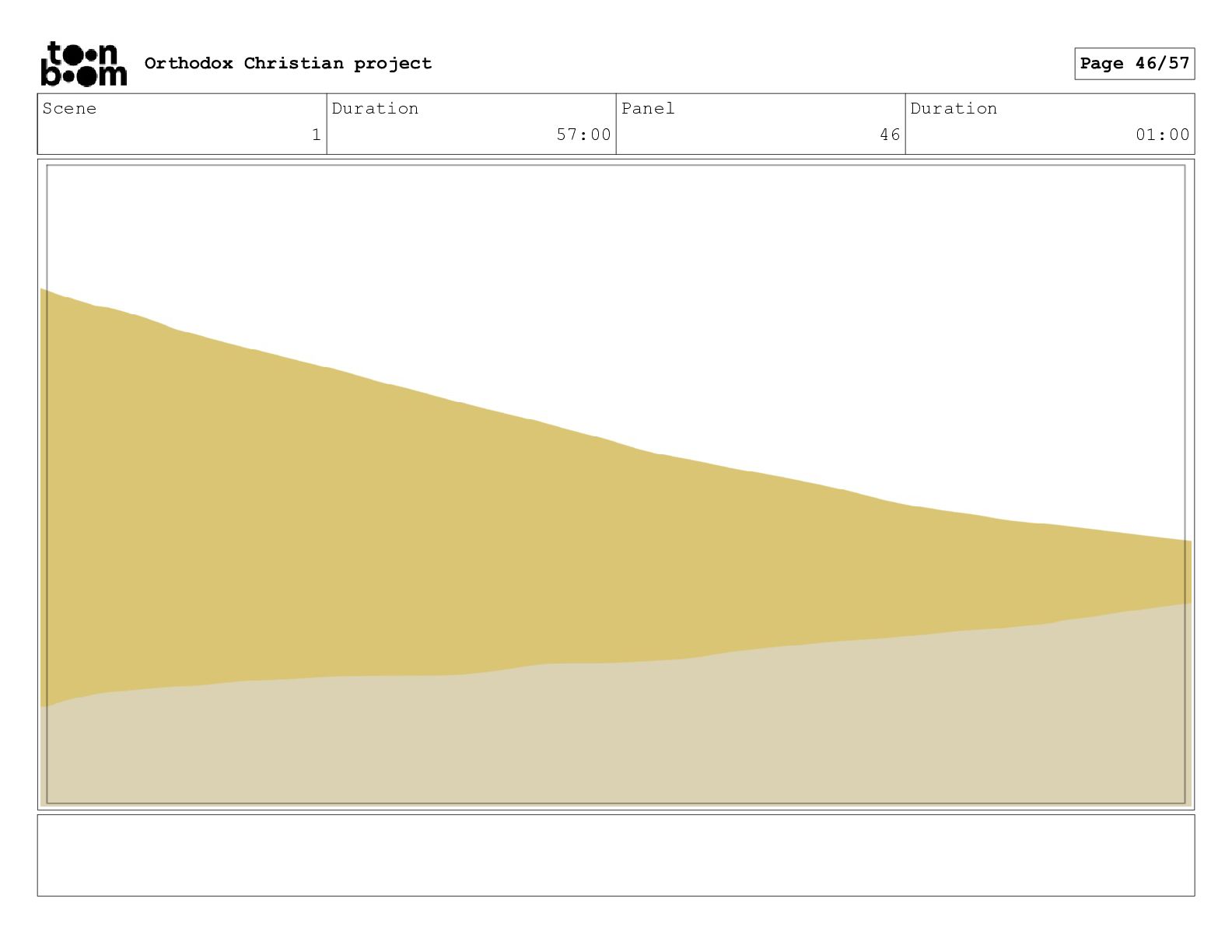Image resolution: width=1232 pixels, height=952 pixels.
Task: Click the Toon Boom logo
Action: 83,63
